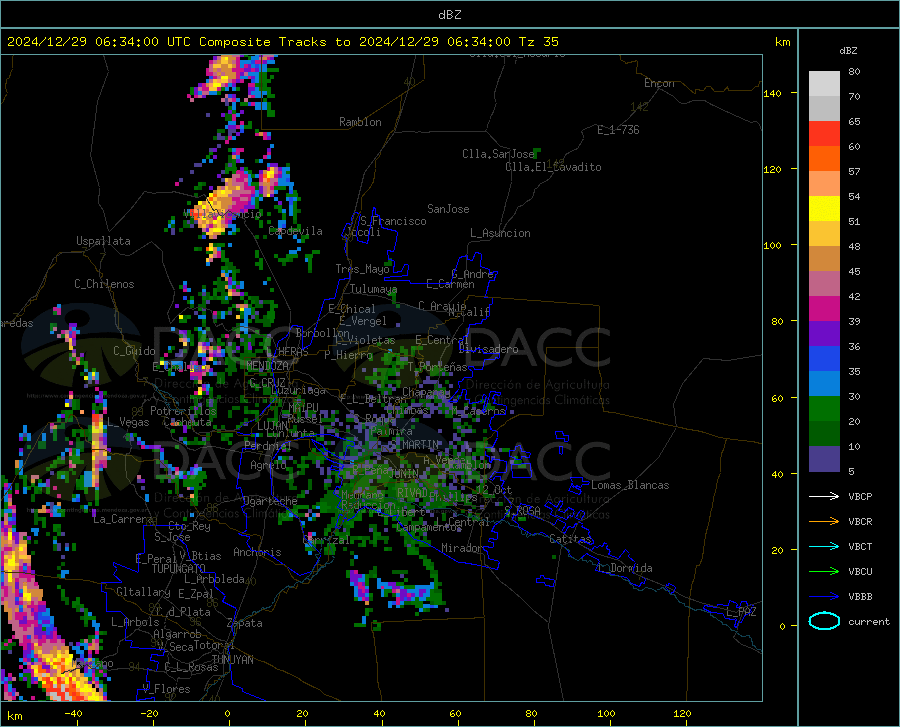
Task: Click the blue VBBB arrow icon
Action: (824, 597)
